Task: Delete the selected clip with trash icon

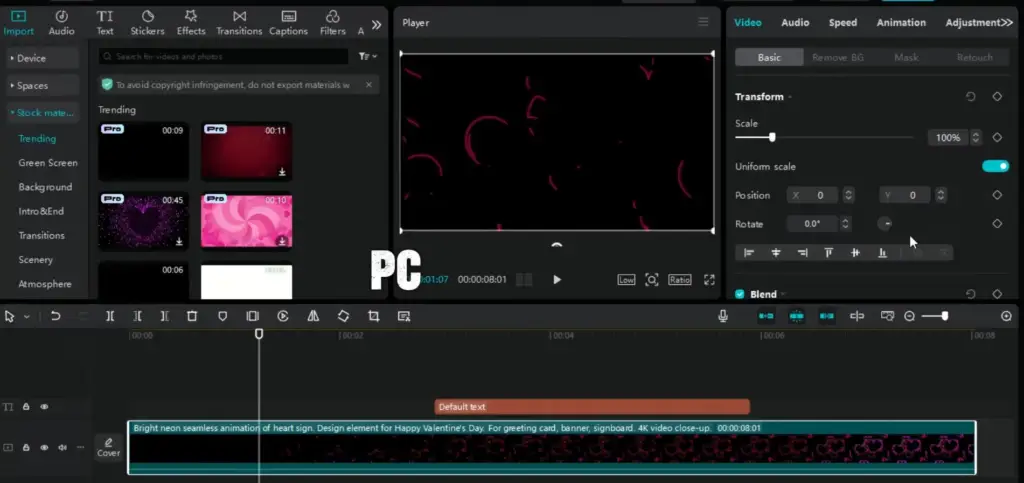Action: pos(192,316)
